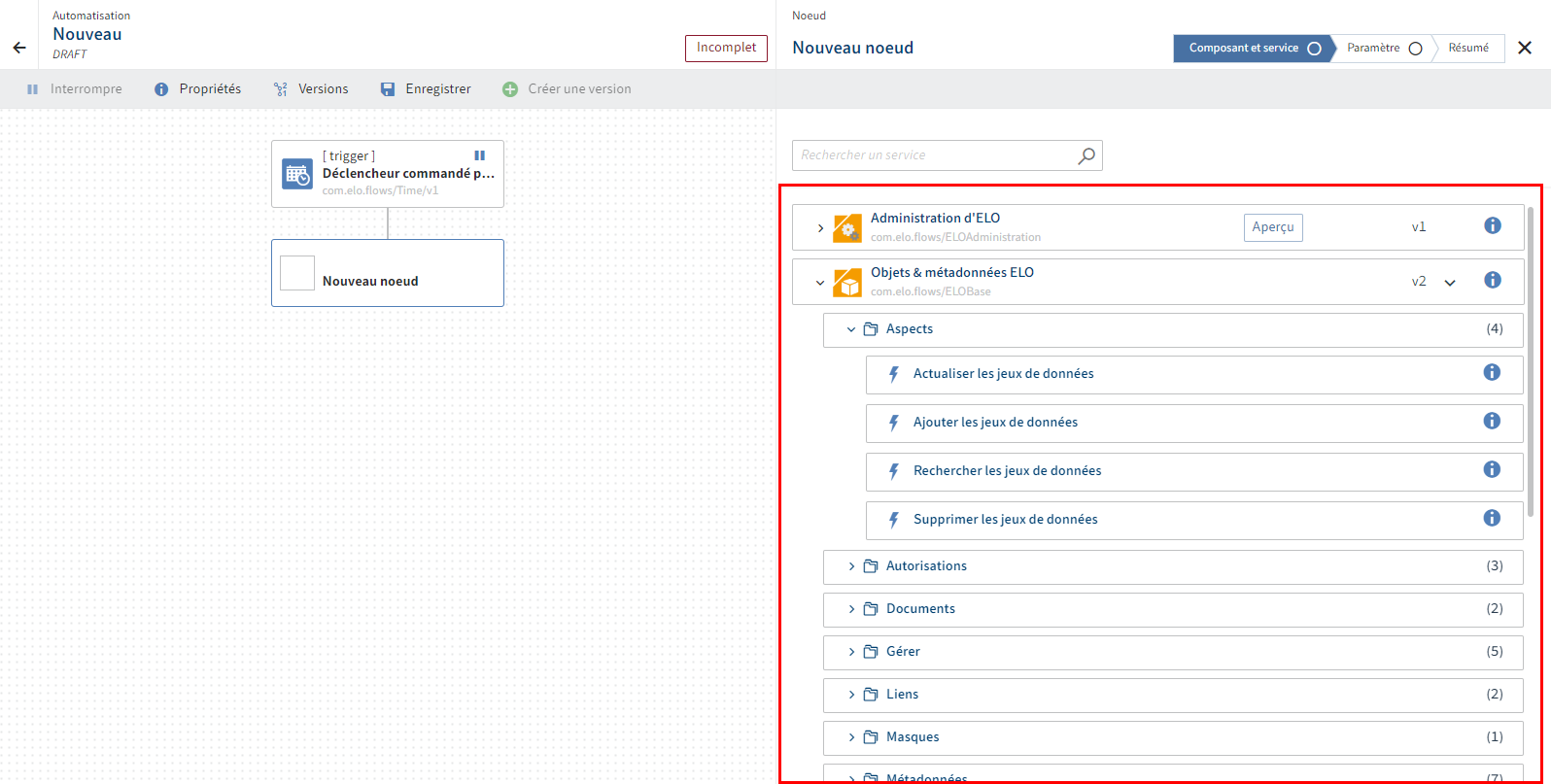
Task: Show info for Supprimer les jeux de données
Action: (x=1492, y=518)
